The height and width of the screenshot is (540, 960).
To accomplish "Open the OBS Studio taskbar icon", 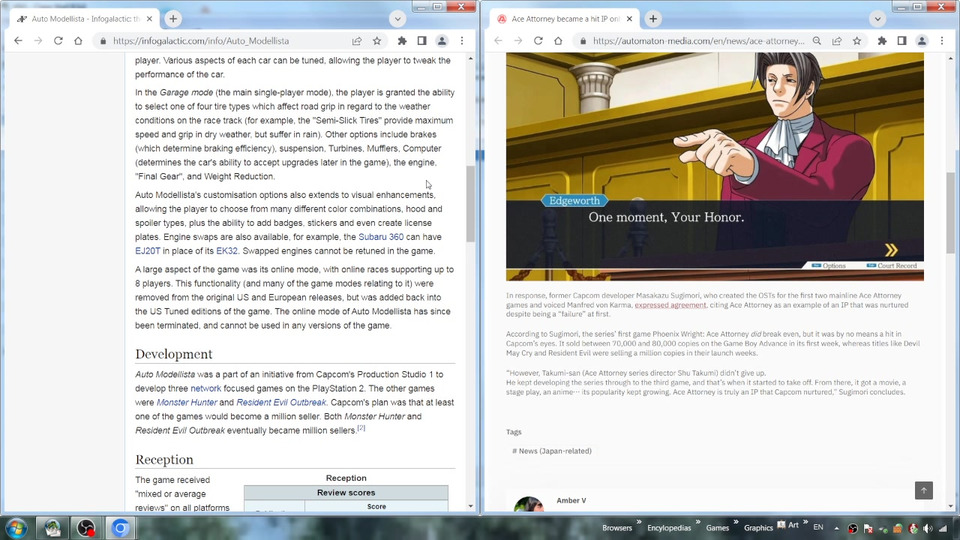I will 86,528.
